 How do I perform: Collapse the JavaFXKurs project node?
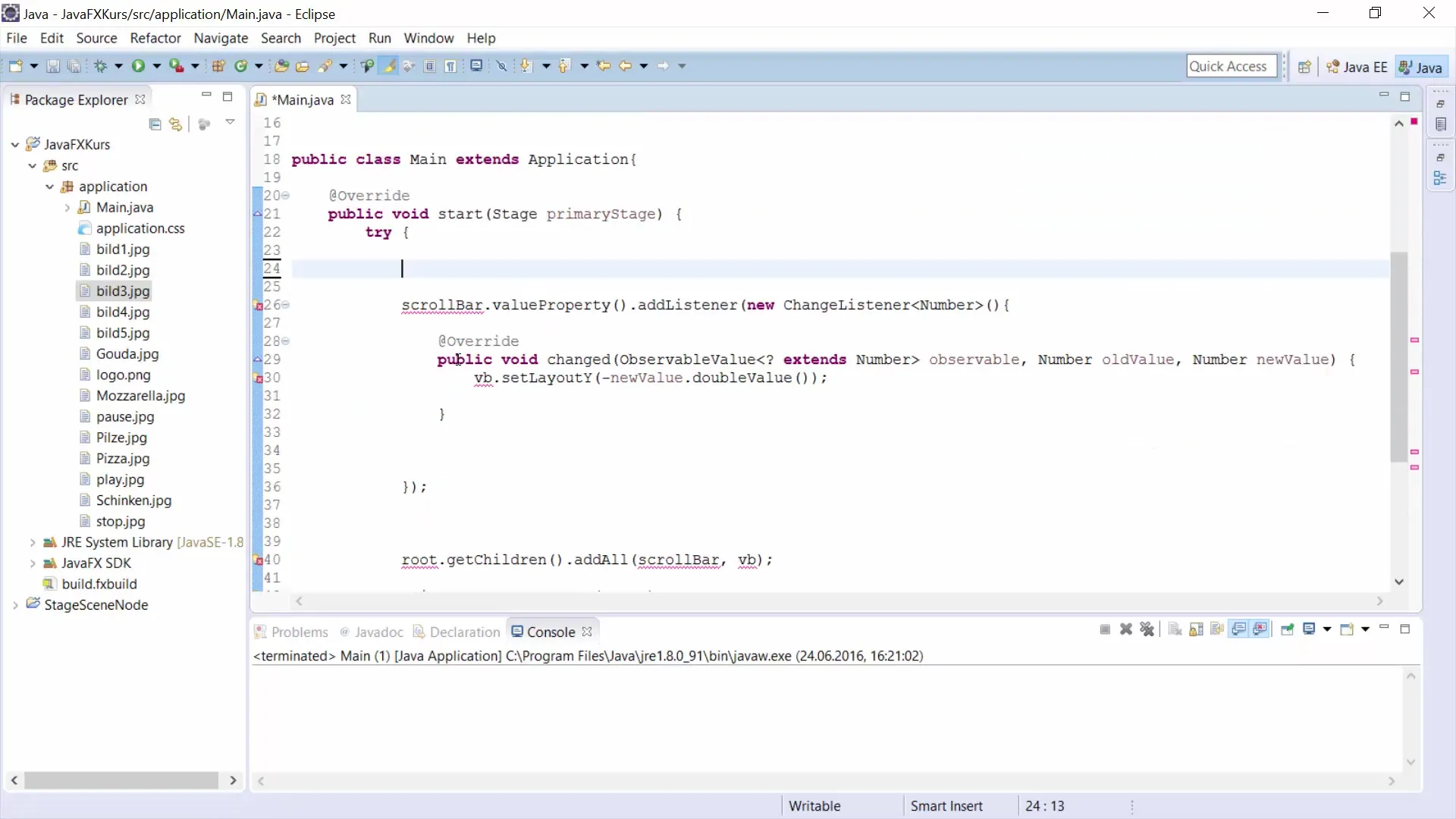[x=14, y=144]
